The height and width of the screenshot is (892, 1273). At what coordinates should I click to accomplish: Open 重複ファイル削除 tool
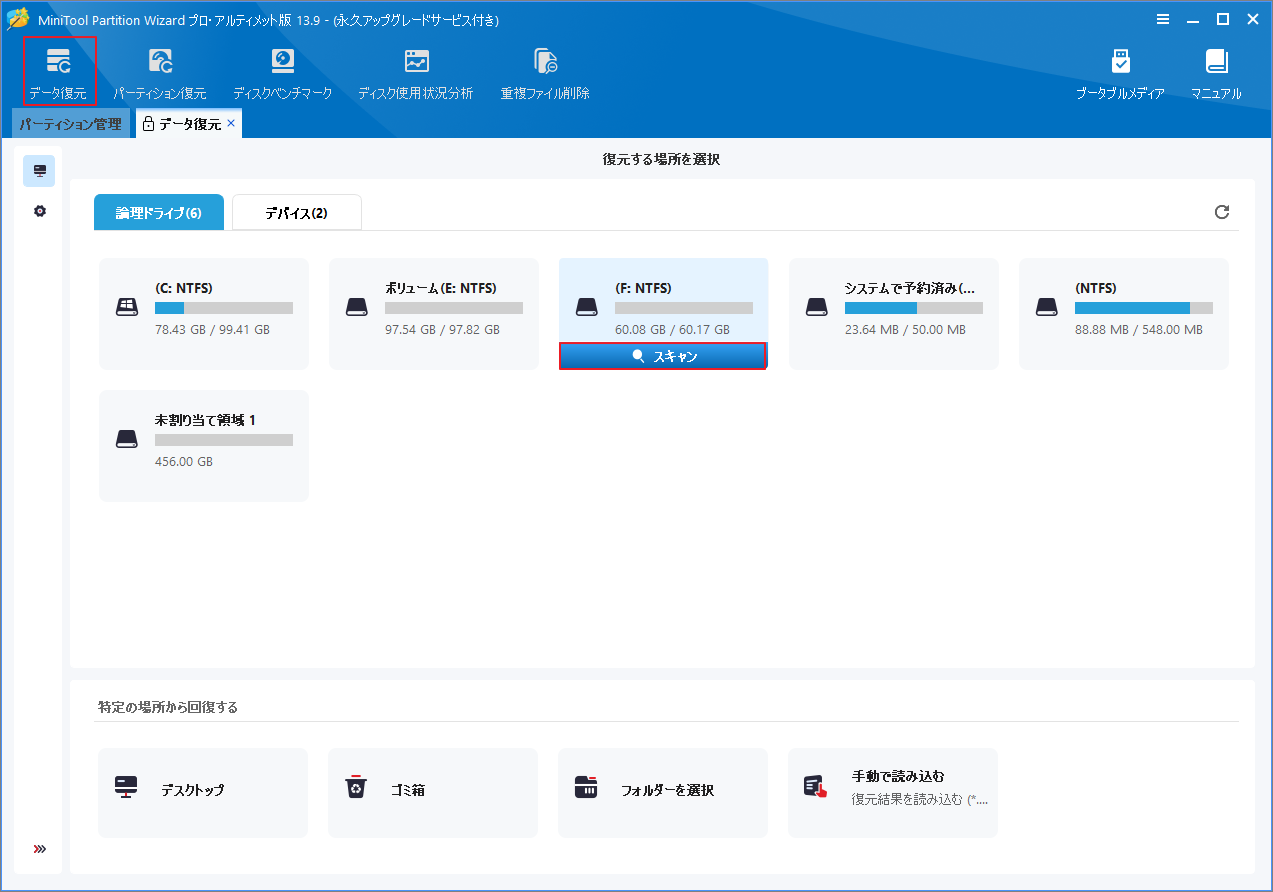pyautogui.click(x=545, y=73)
